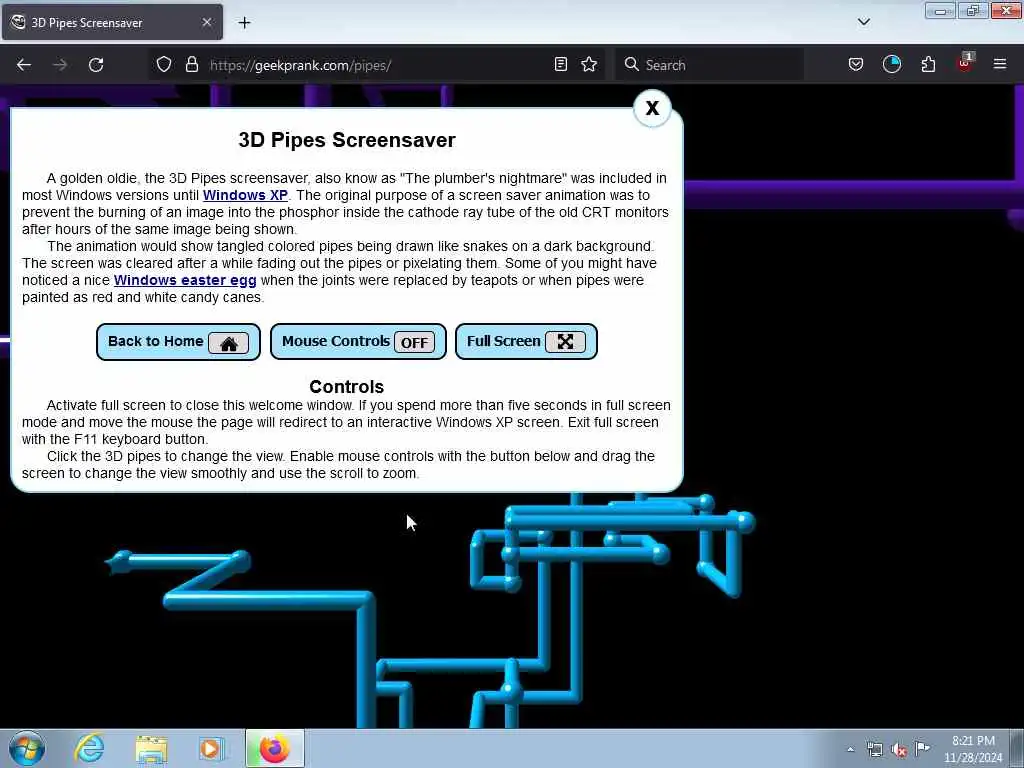Select the 3D Pipes Screensaver tab
The width and height of the screenshot is (1024, 768).
112,23
